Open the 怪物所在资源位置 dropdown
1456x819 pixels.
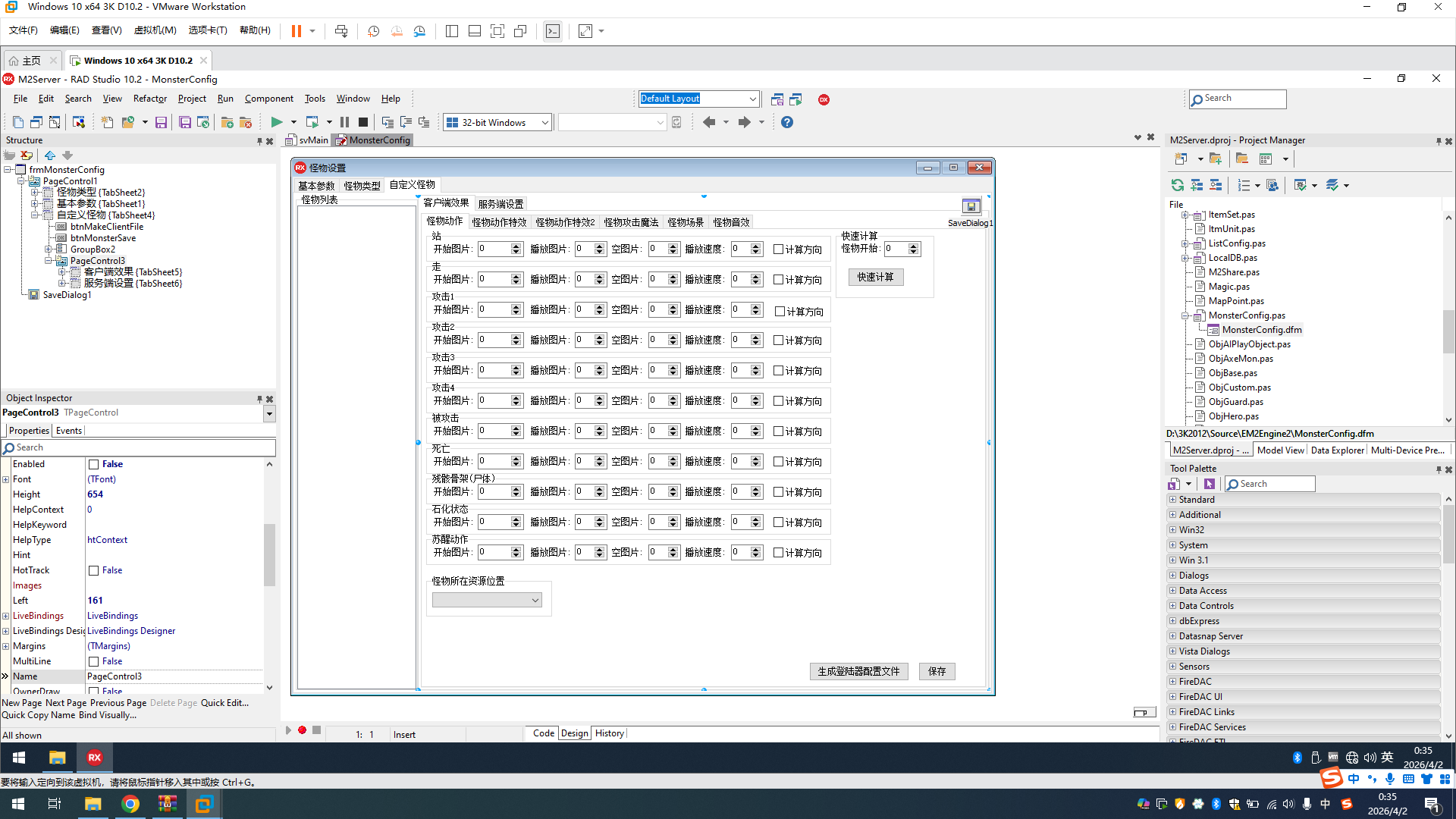click(x=535, y=601)
